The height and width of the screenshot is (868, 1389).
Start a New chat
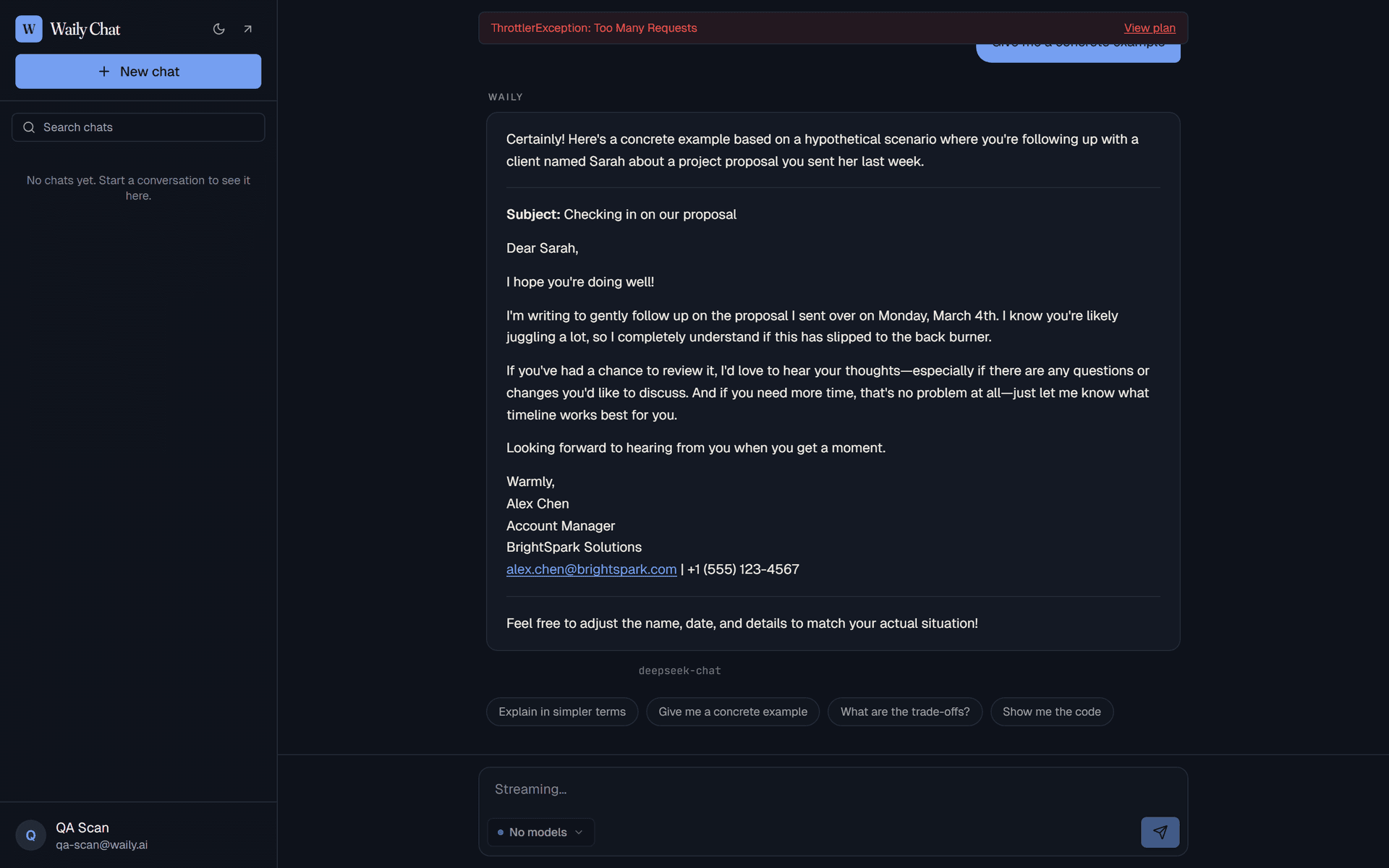pos(138,72)
